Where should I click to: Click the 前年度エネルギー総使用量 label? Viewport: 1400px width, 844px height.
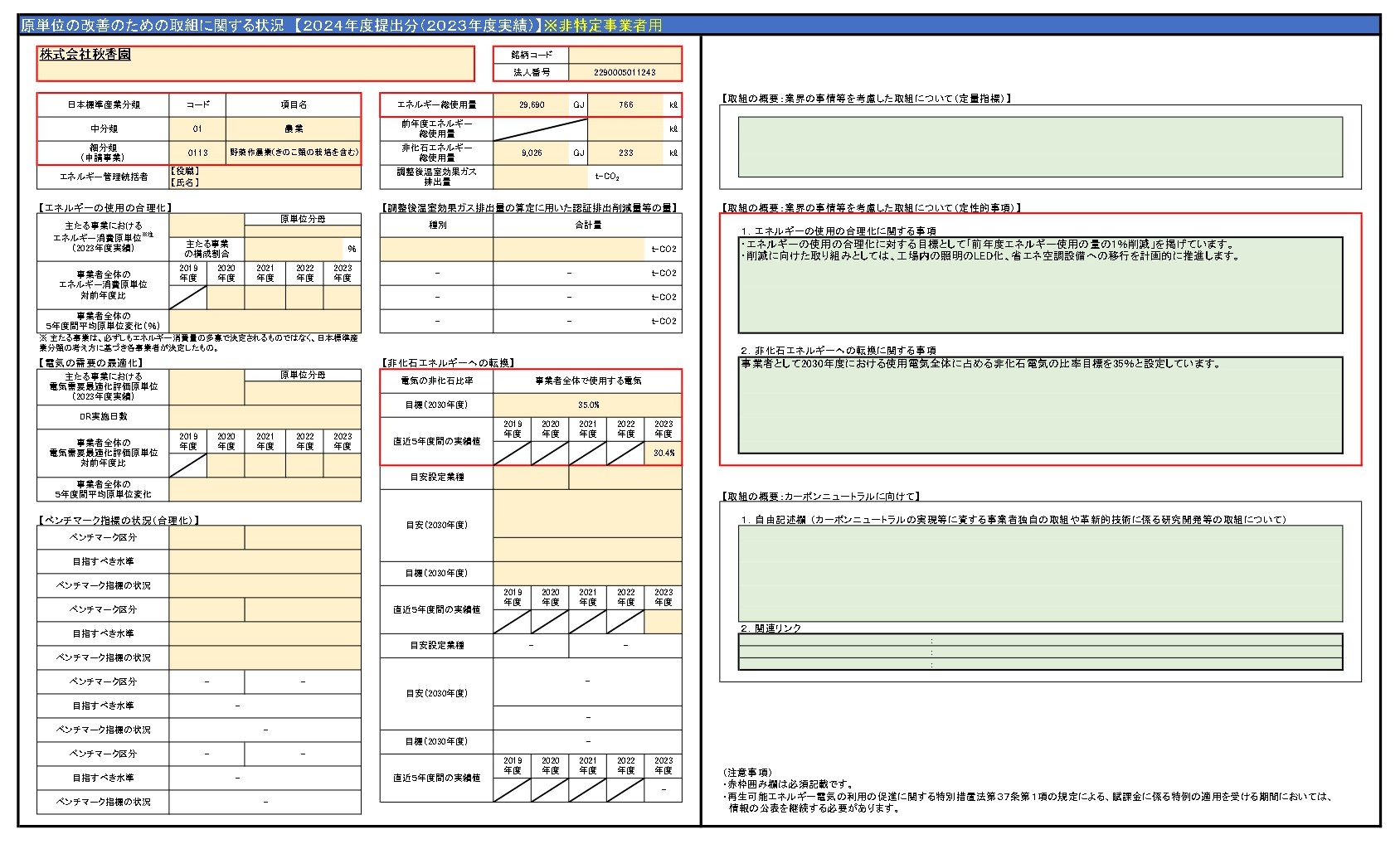pos(436,129)
